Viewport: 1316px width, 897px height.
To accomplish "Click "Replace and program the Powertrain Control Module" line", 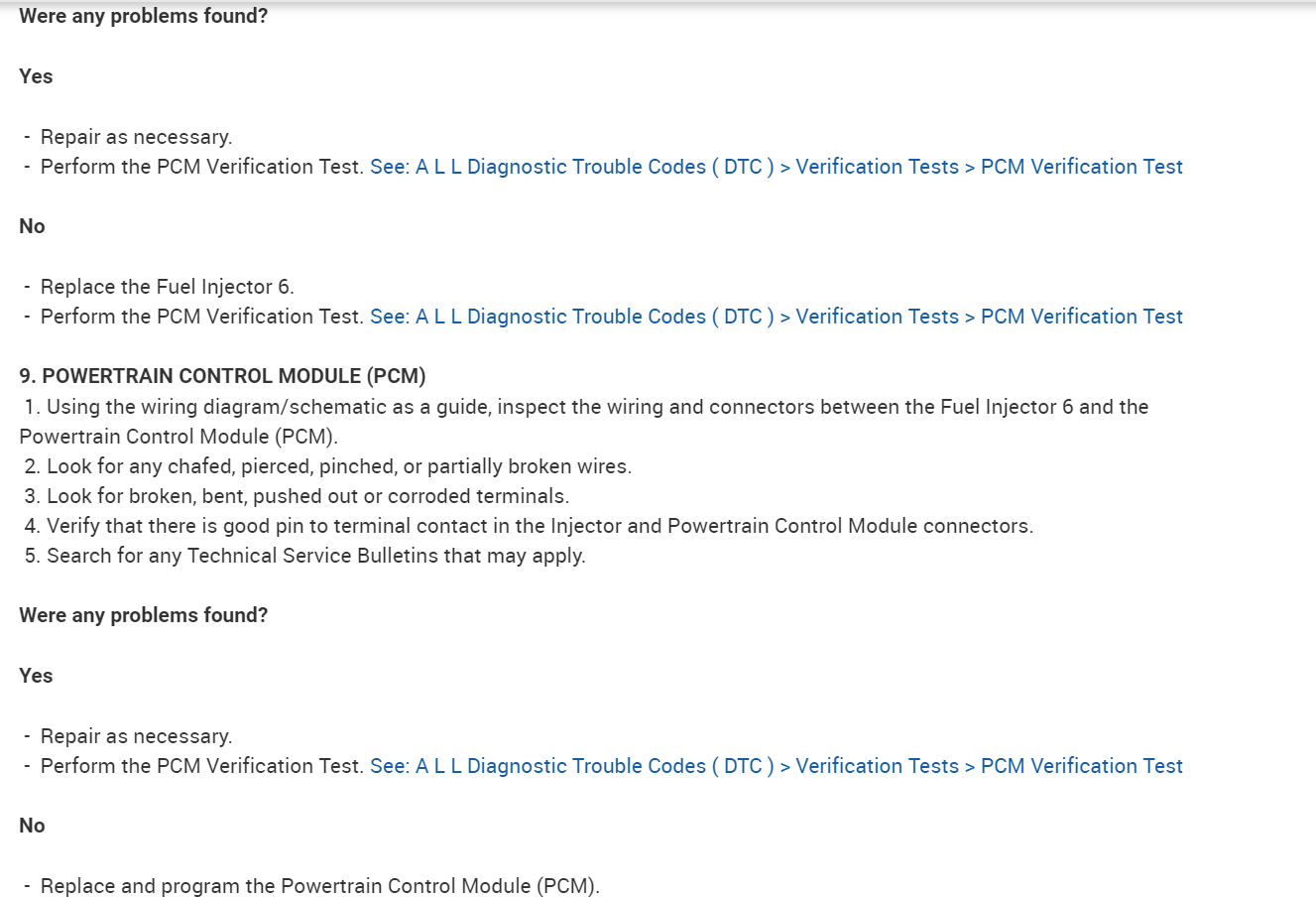I will pyautogui.click(x=319, y=886).
